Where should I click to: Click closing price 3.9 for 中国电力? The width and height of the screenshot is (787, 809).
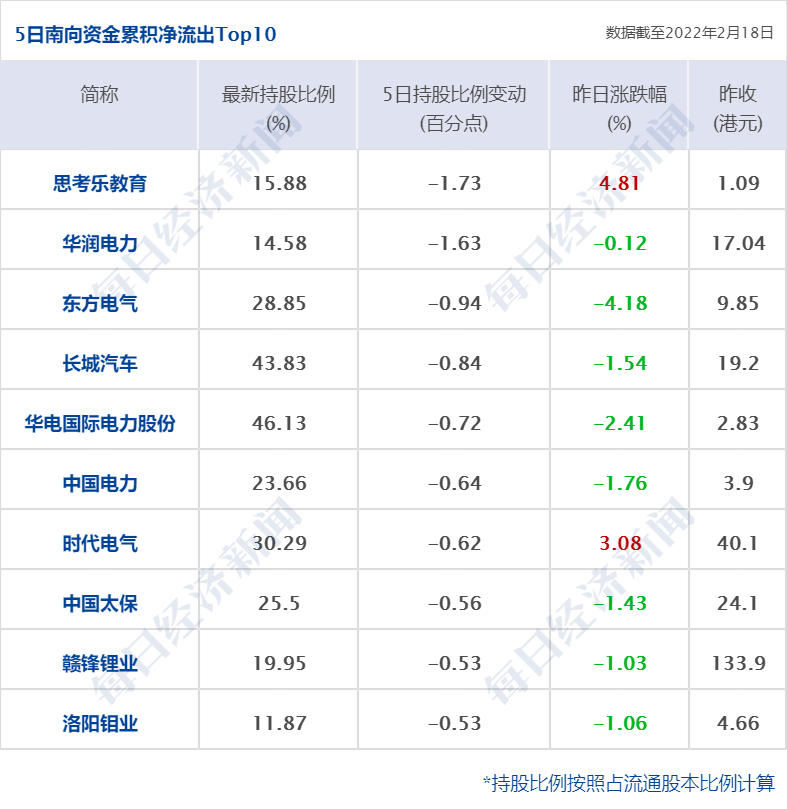click(738, 483)
